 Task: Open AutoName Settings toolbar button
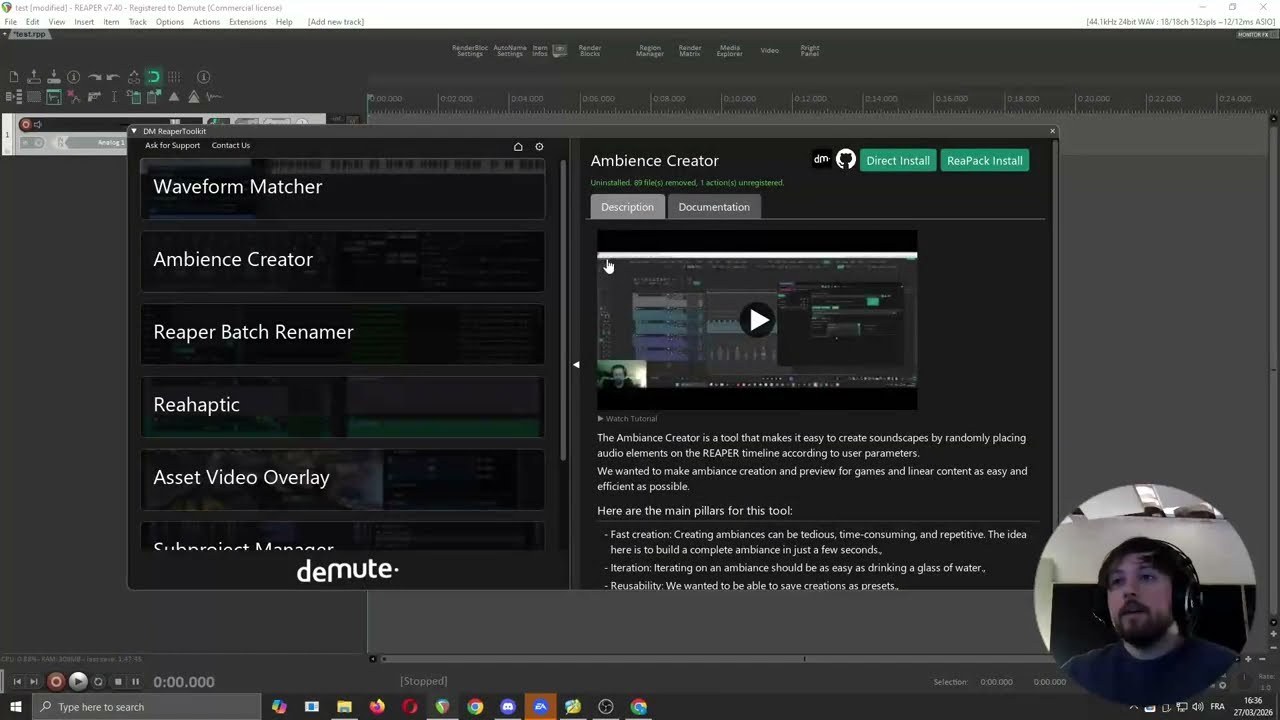510,50
